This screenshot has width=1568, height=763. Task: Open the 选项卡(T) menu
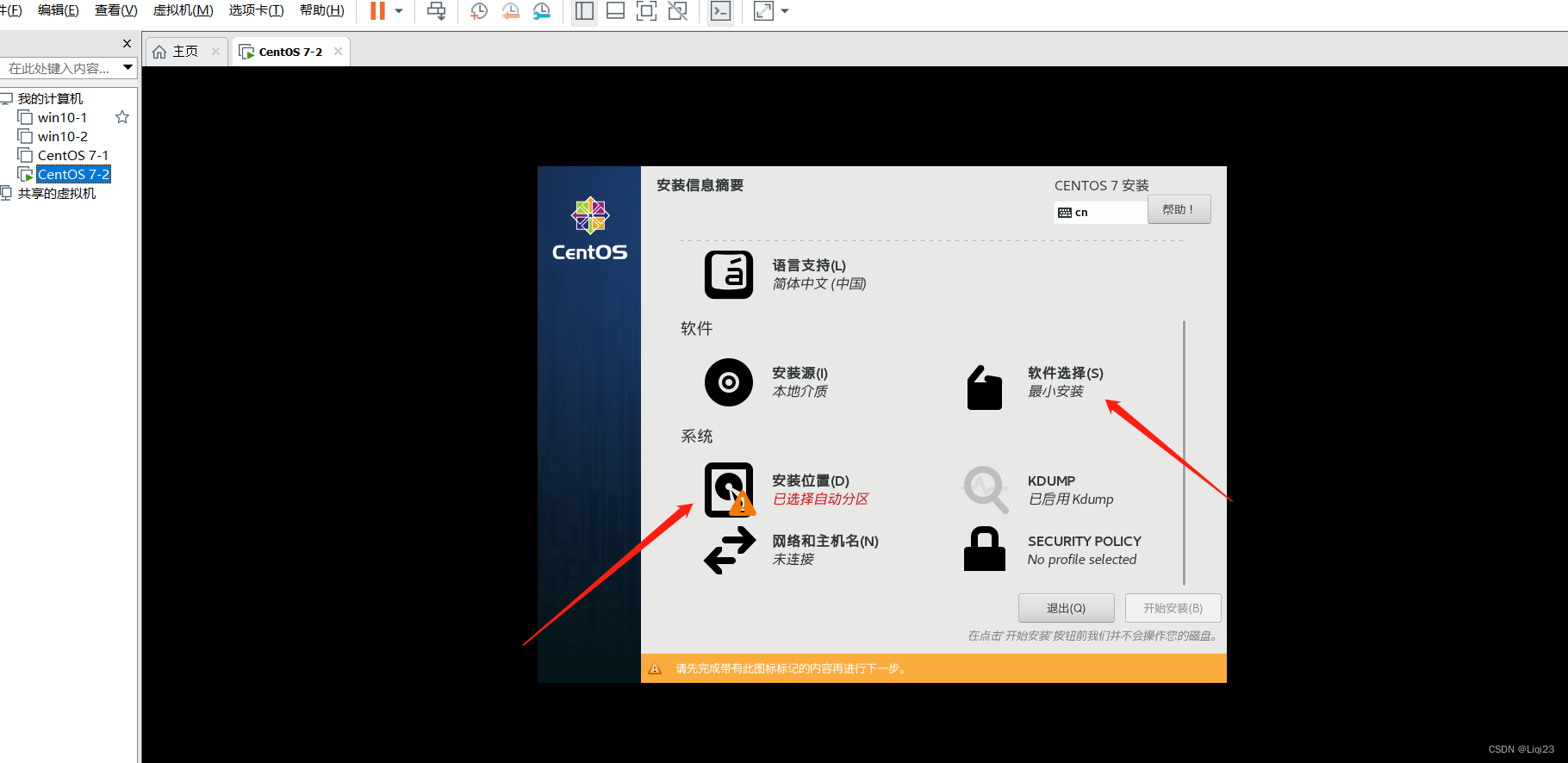pos(256,10)
